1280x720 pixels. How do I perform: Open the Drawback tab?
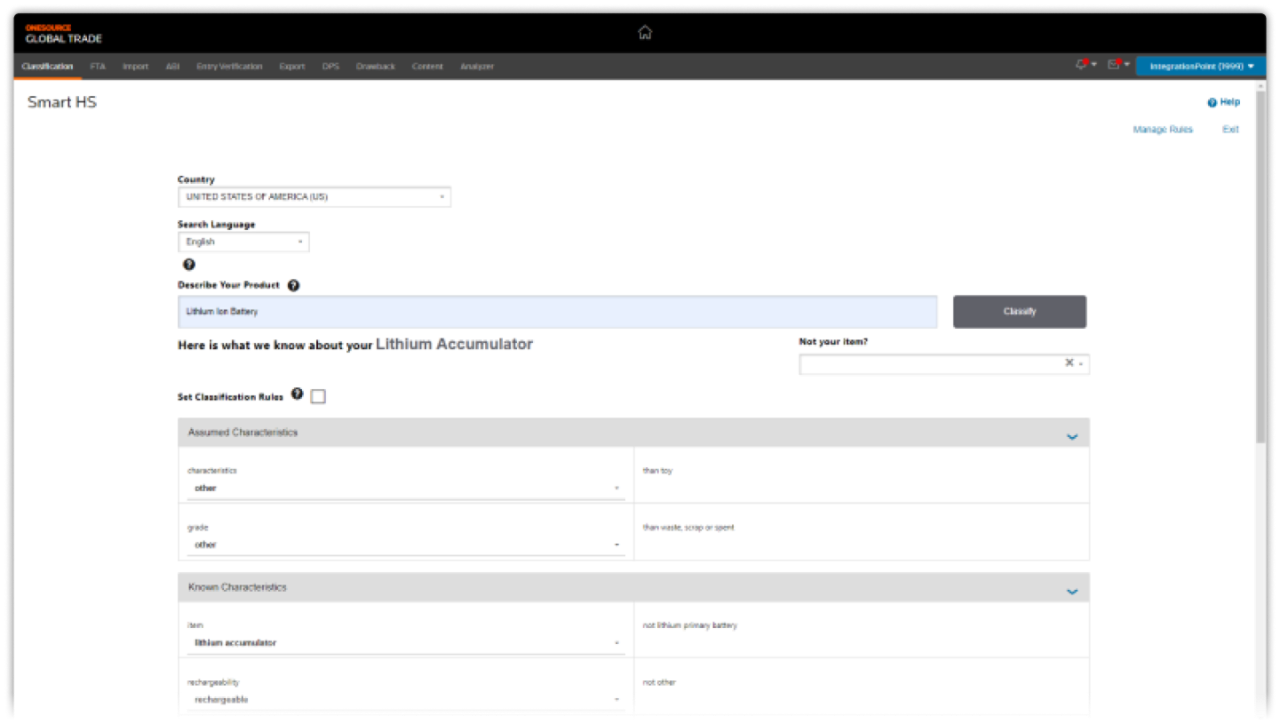[x=375, y=67]
